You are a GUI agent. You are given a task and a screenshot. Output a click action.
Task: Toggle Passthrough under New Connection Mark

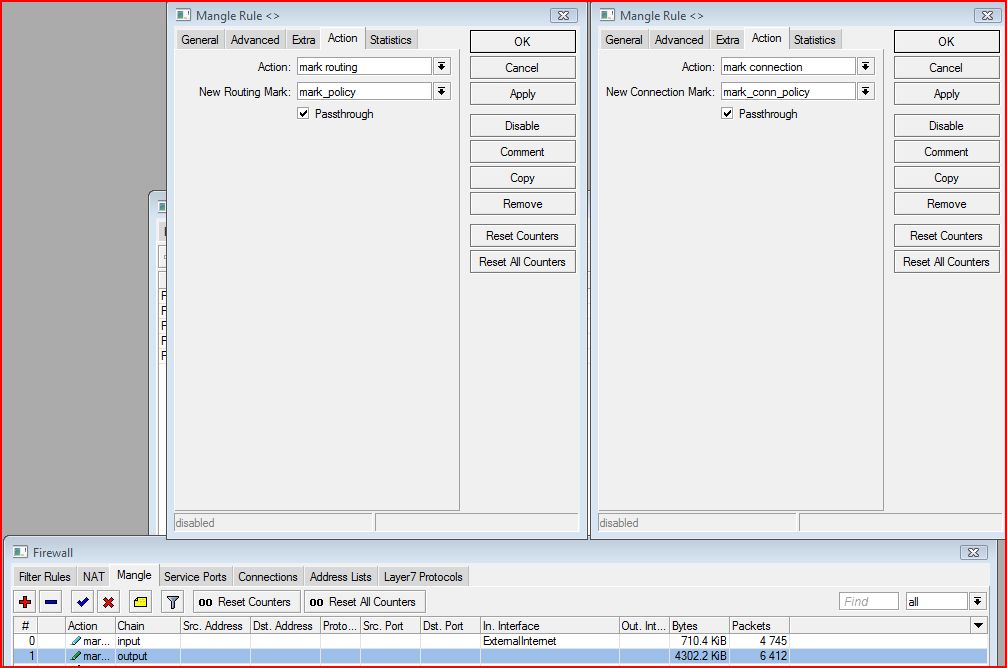click(x=728, y=114)
